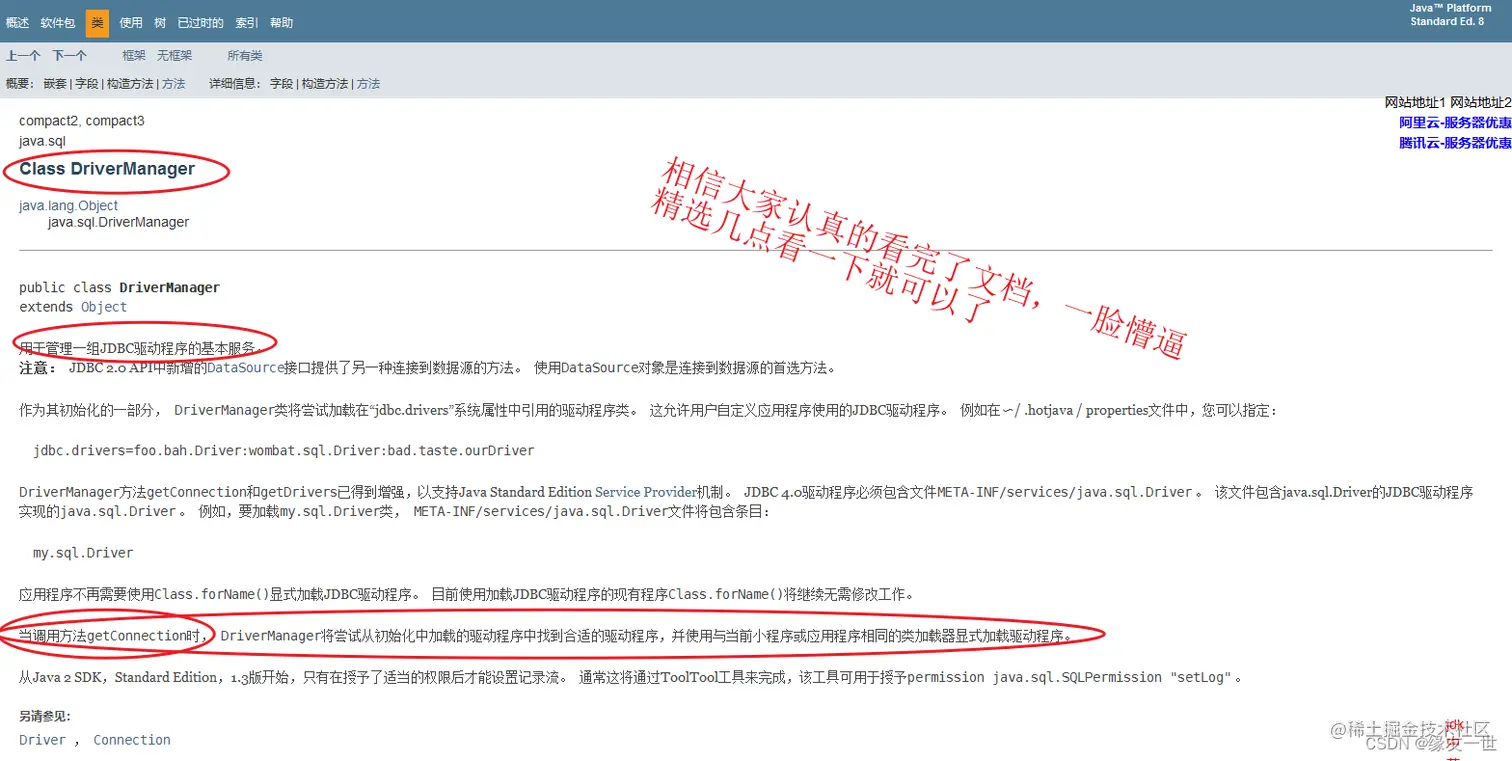Open the Service Provider link
This screenshot has height=761, width=1512.
(x=645, y=492)
